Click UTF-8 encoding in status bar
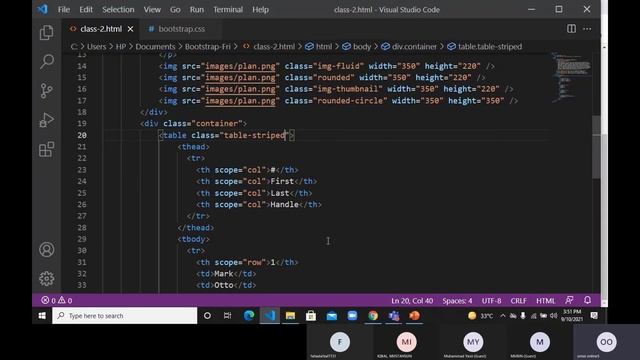Screen dimensions: 640x360 point(491,301)
